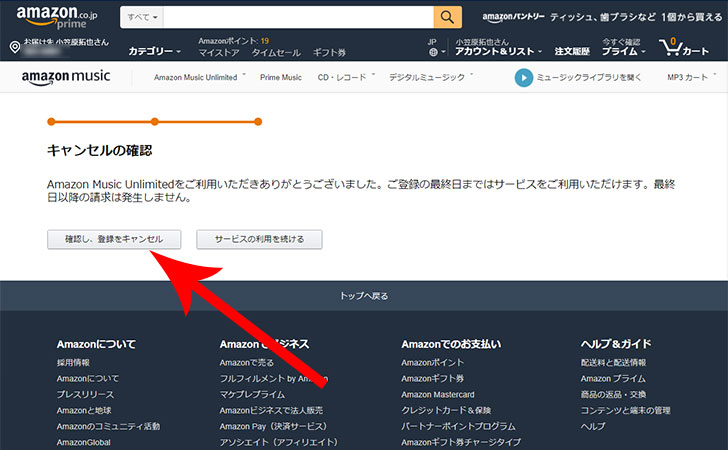Click トップへ戻る bar
This screenshot has height=450, width=728.
click(x=364, y=296)
